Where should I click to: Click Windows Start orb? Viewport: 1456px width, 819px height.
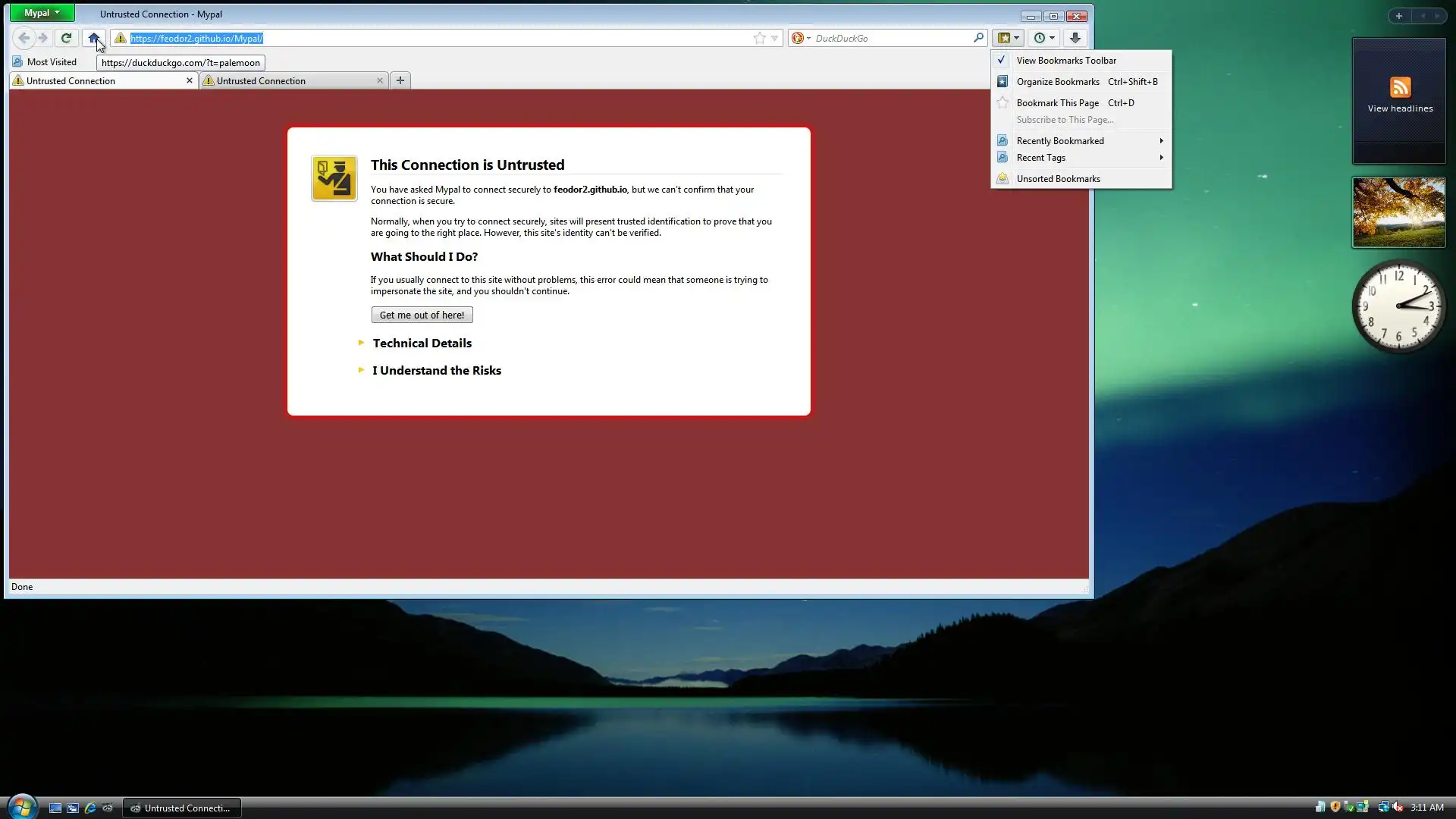(22, 807)
